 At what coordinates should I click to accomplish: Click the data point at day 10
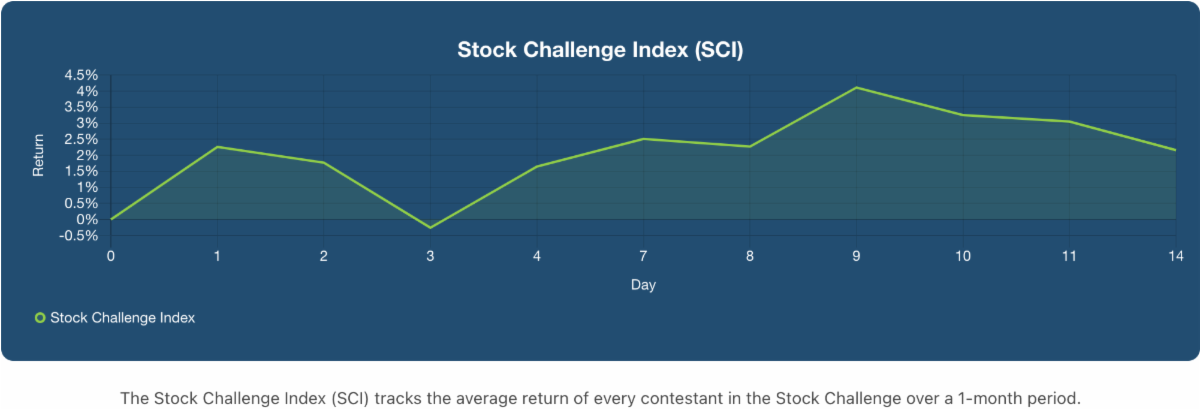pyautogui.click(x=963, y=115)
